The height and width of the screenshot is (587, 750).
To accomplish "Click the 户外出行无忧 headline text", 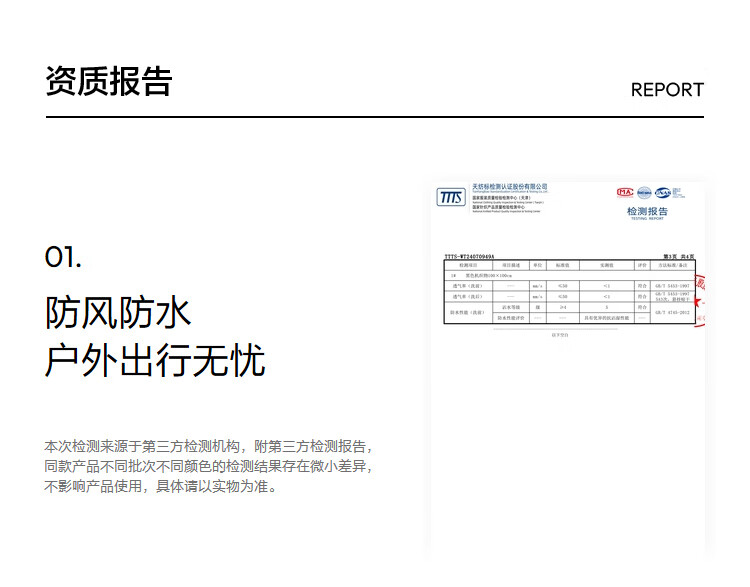I will [x=155, y=360].
